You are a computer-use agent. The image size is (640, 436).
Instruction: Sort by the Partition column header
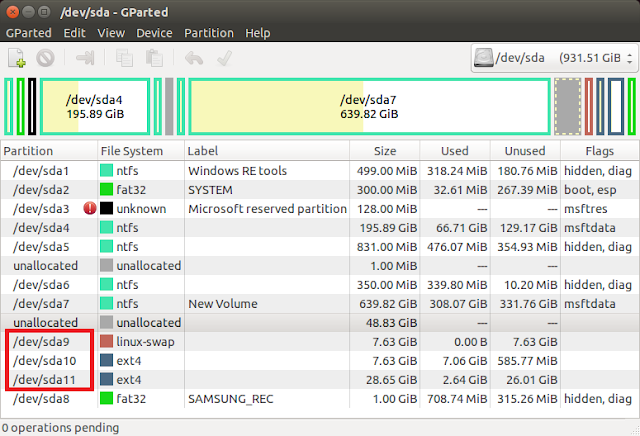(x=49, y=151)
